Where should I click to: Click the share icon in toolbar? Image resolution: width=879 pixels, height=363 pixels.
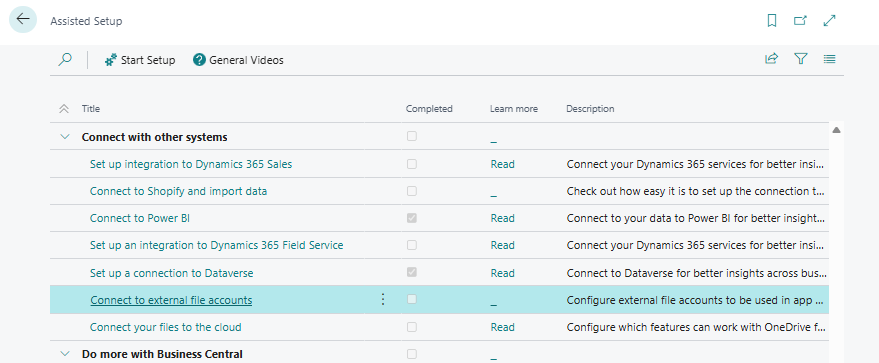771,58
